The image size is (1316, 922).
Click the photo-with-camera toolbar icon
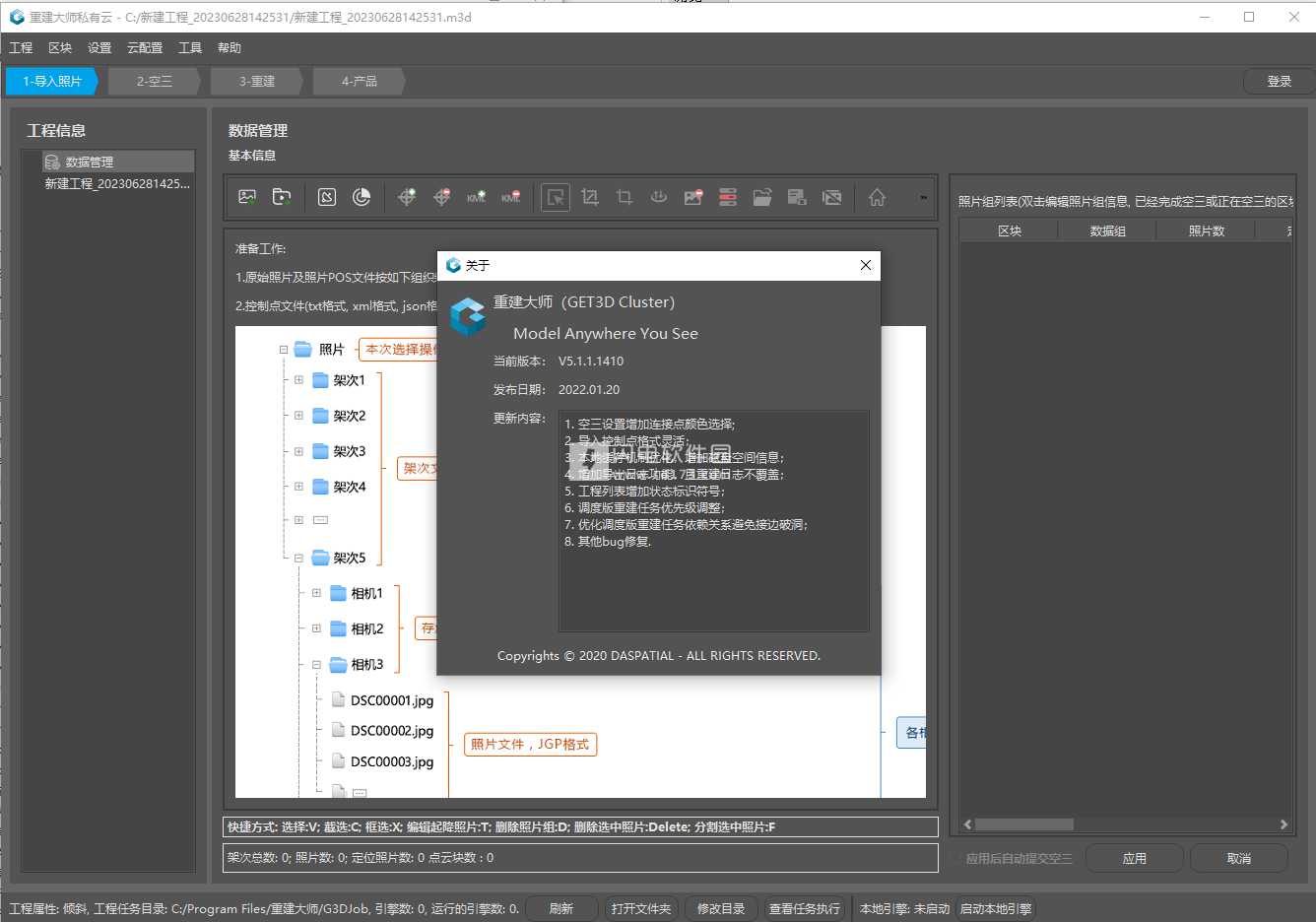(x=797, y=197)
